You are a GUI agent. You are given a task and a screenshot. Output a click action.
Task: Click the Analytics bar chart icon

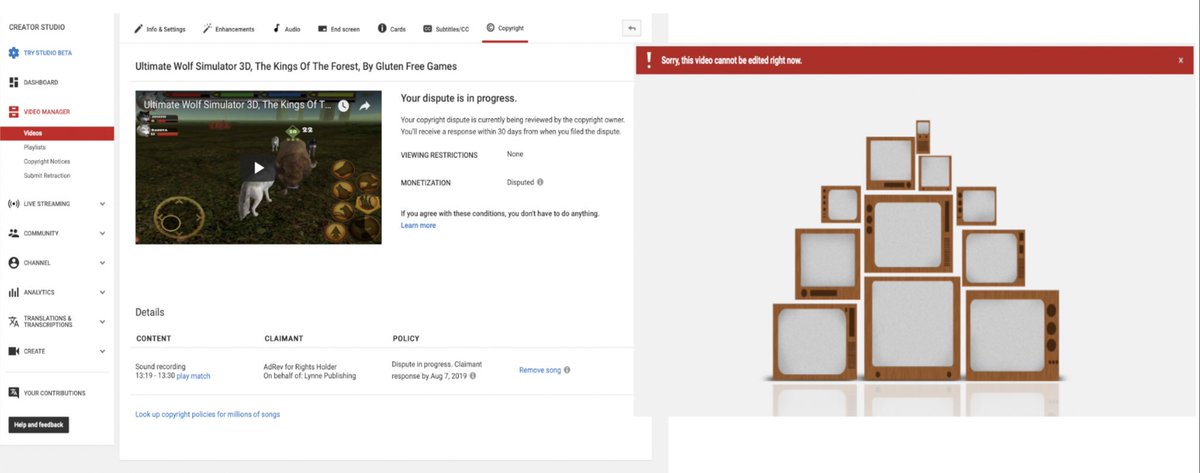pos(14,292)
